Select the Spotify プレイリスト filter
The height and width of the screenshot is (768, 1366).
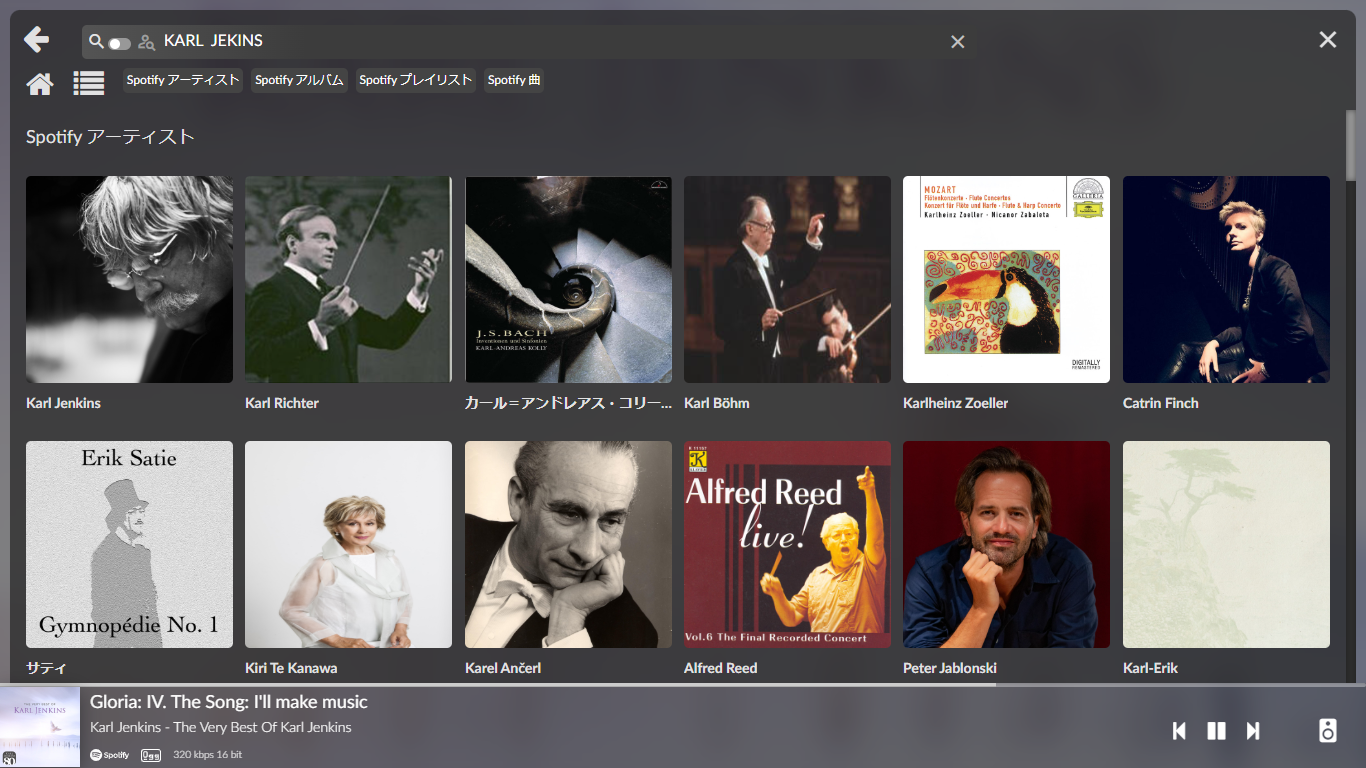click(415, 80)
